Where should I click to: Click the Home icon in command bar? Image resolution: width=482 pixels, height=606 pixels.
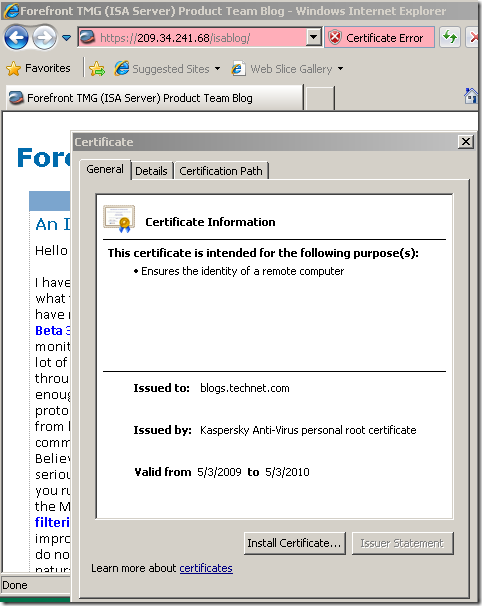(x=471, y=96)
